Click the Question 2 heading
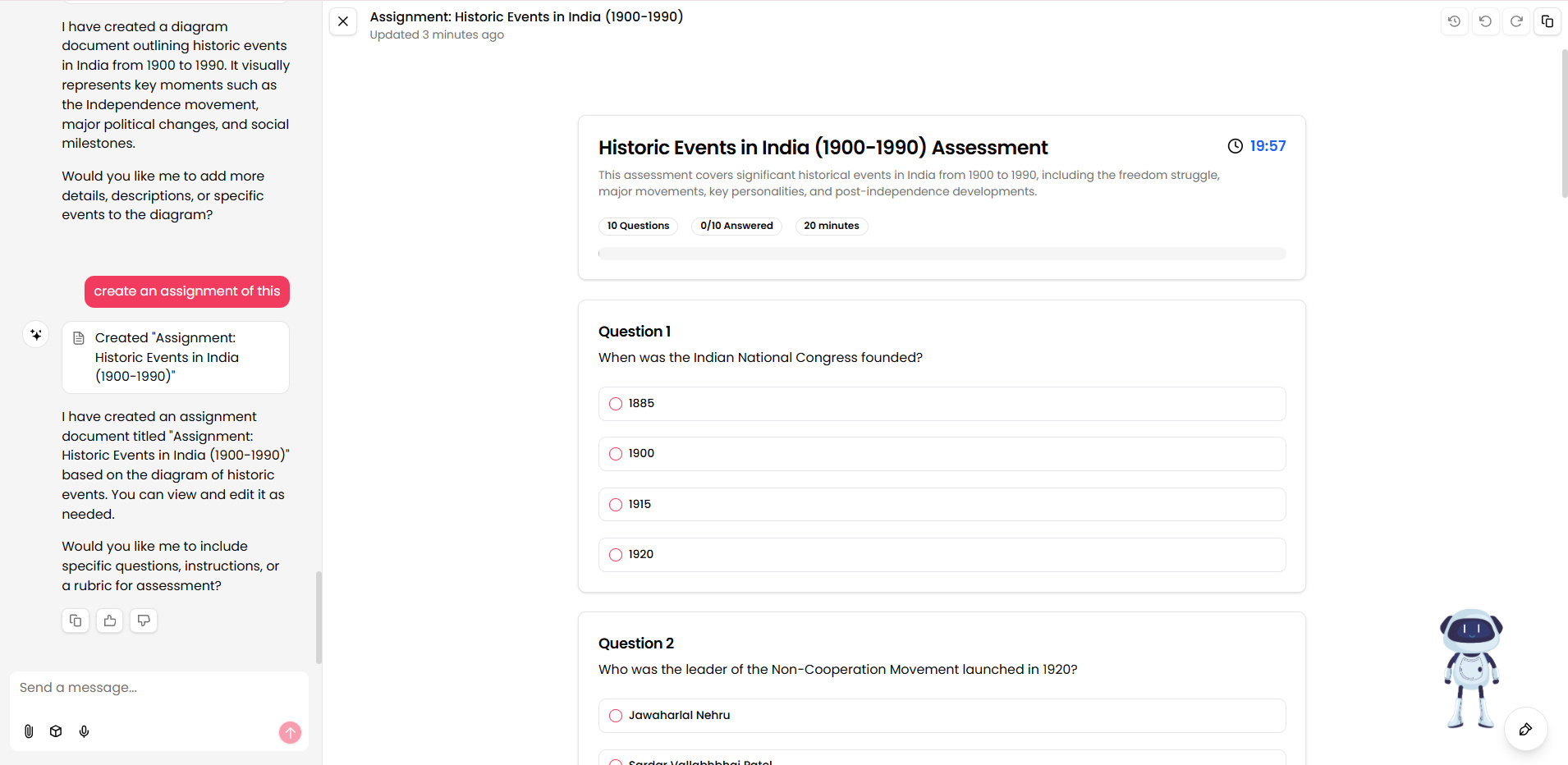 coord(636,644)
